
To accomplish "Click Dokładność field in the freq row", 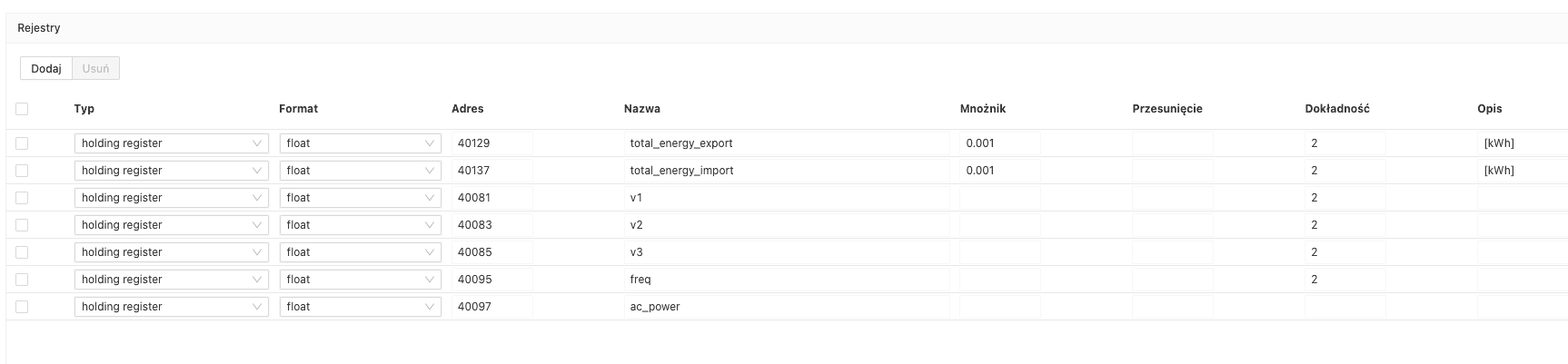I will coord(1345,280).
